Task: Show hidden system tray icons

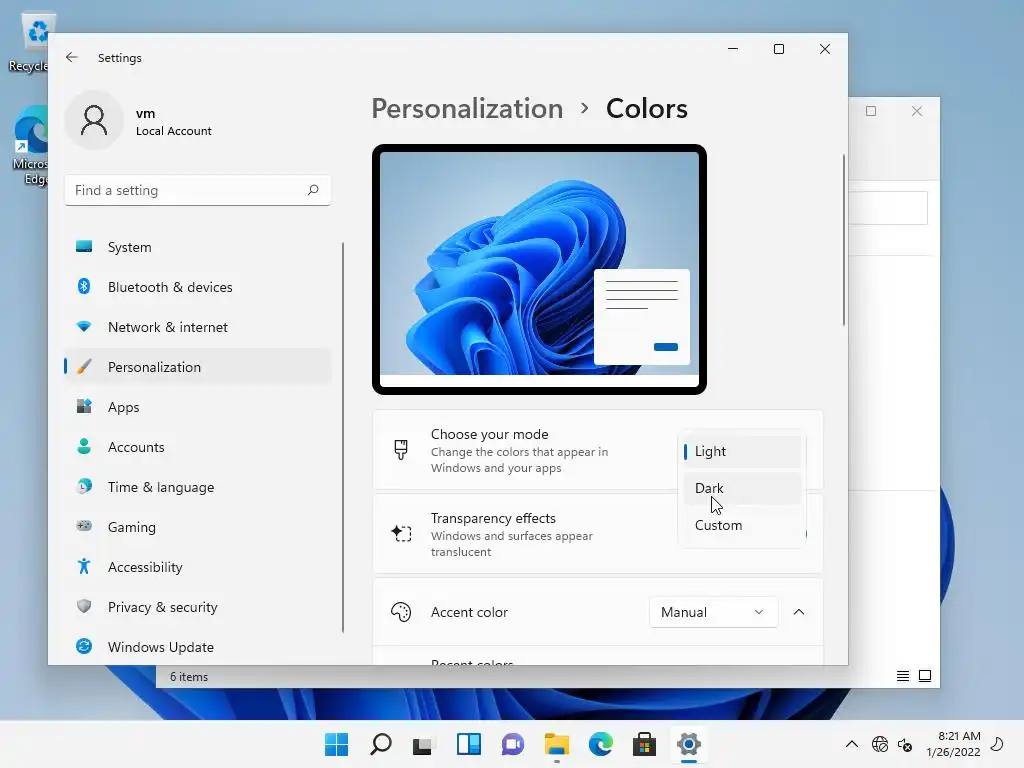Action: [852, 744]
